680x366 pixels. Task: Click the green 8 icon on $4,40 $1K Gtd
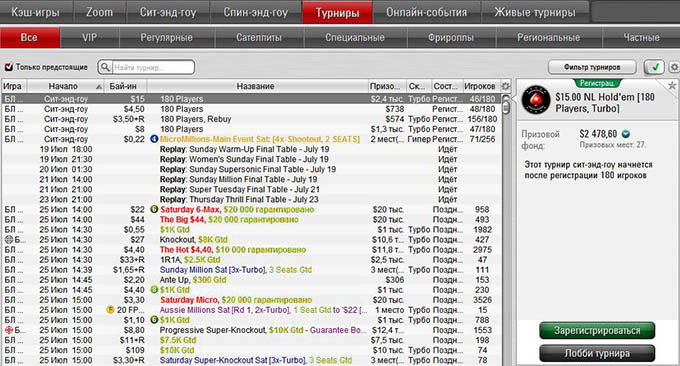(154, 290)
